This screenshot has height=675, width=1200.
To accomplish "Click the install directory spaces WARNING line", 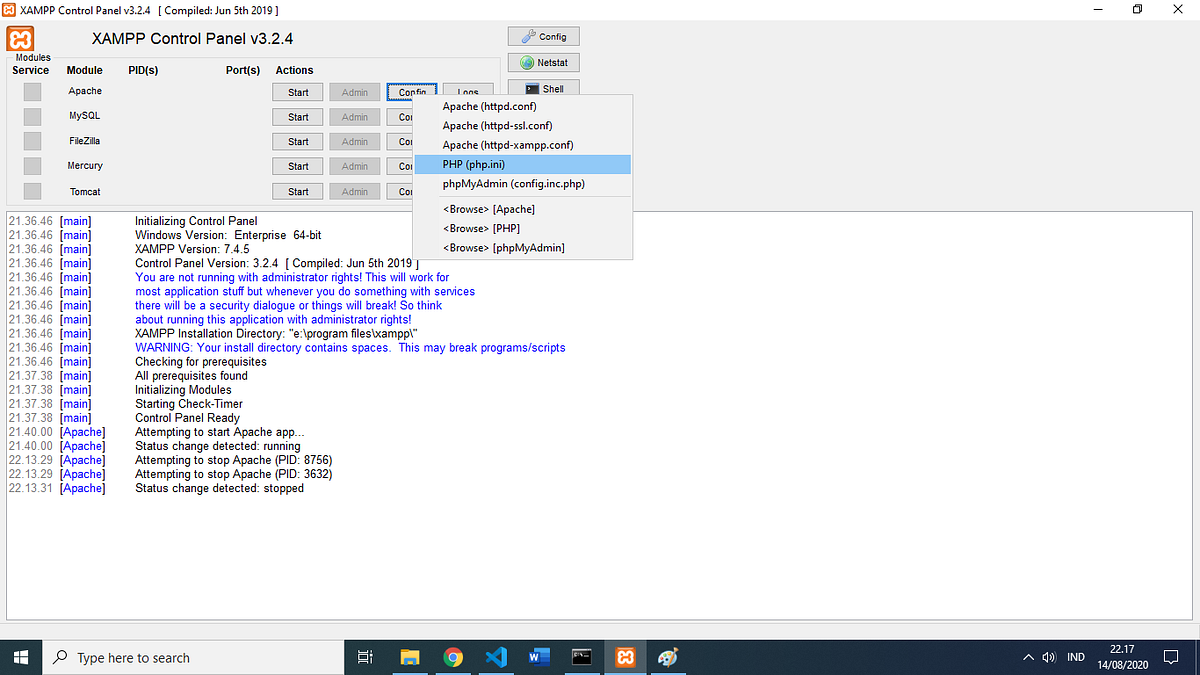I will pyautogui.click(x=350, y=348).
